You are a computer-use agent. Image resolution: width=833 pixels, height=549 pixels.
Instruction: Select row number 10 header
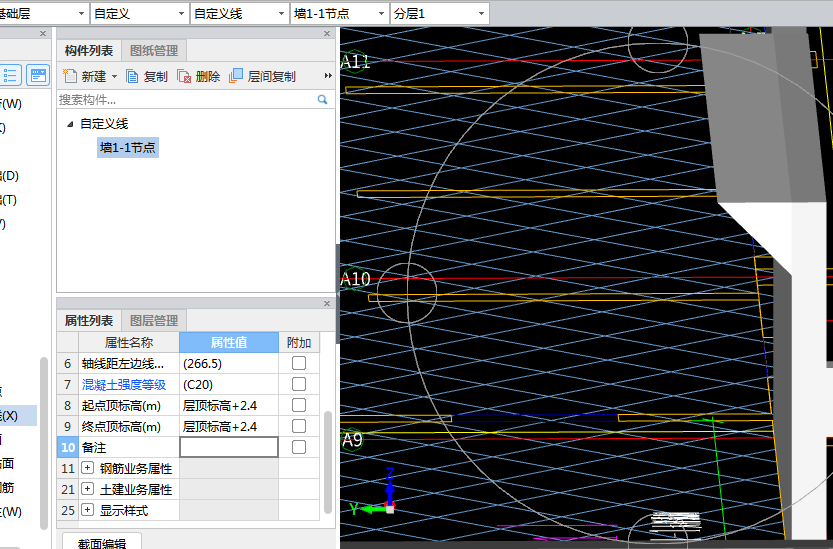pyautogui.click(x=68, y=447)
